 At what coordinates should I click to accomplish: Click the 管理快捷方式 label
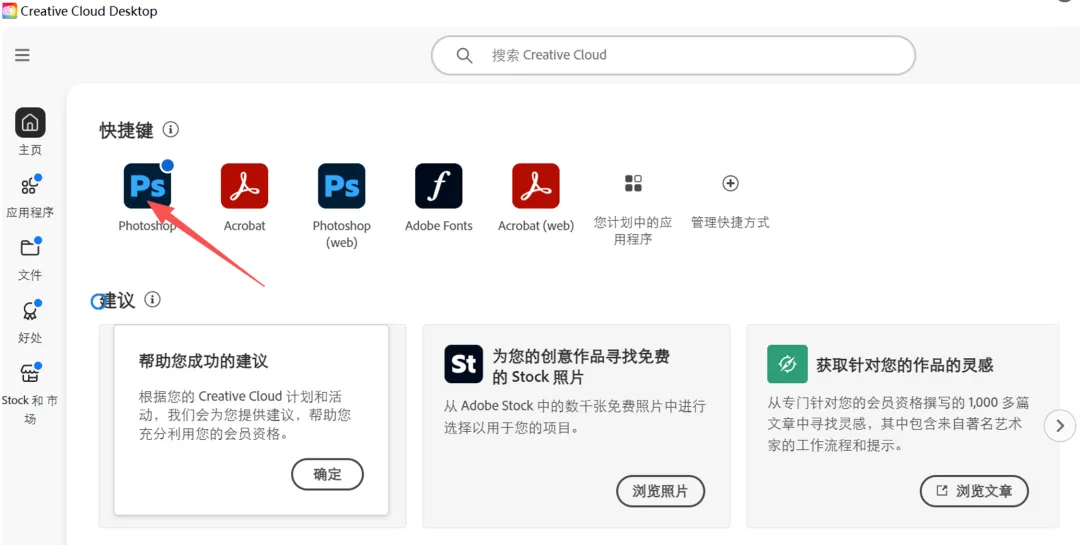click(x=730, y=223)
